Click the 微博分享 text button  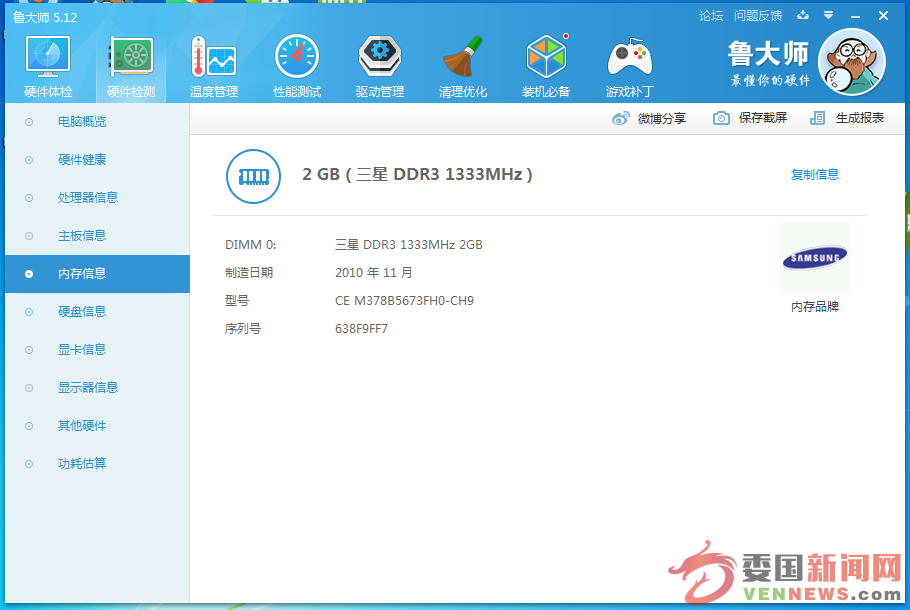coord(662,118)
